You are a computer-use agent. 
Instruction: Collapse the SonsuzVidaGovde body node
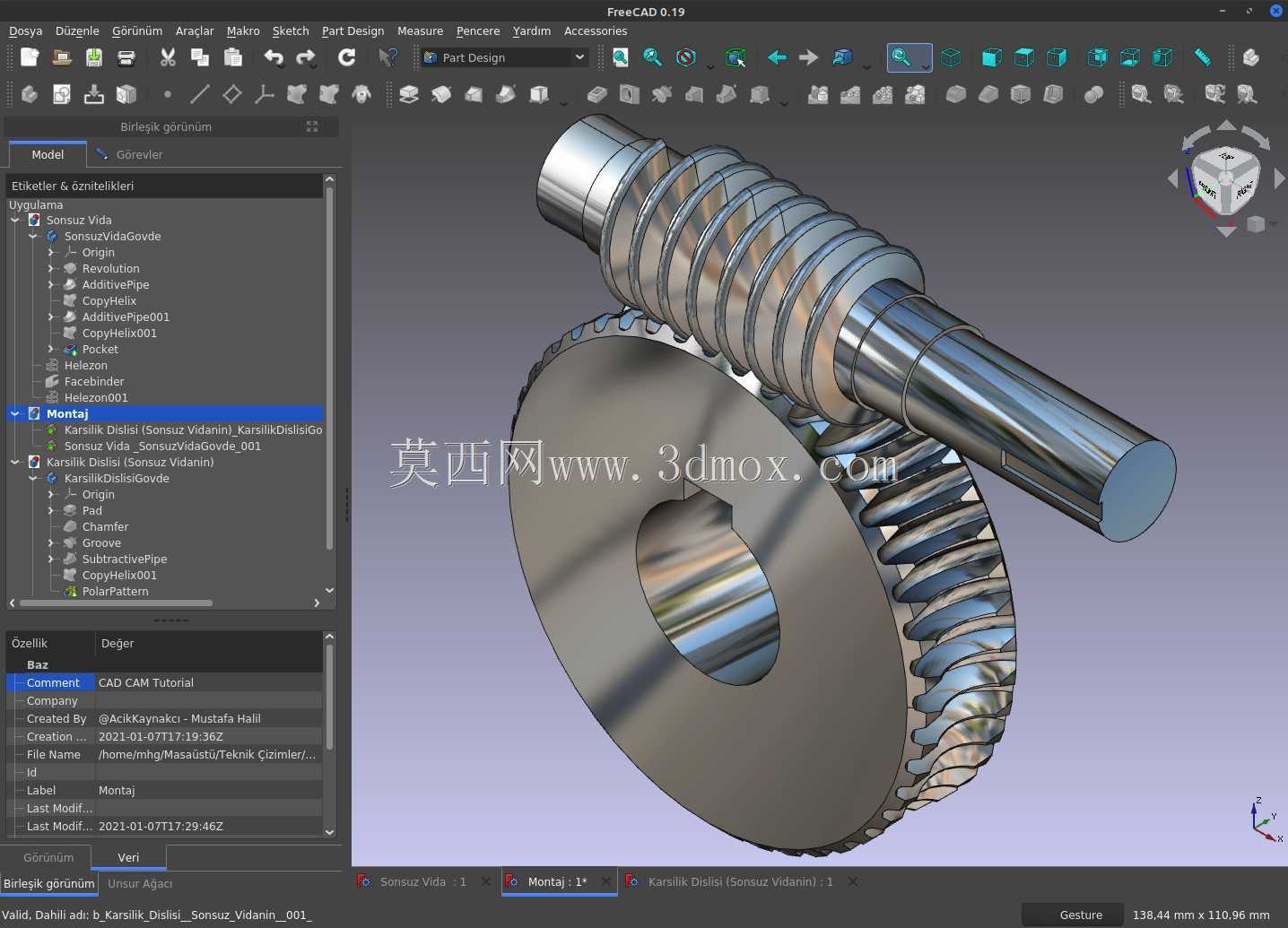(33, 236)
